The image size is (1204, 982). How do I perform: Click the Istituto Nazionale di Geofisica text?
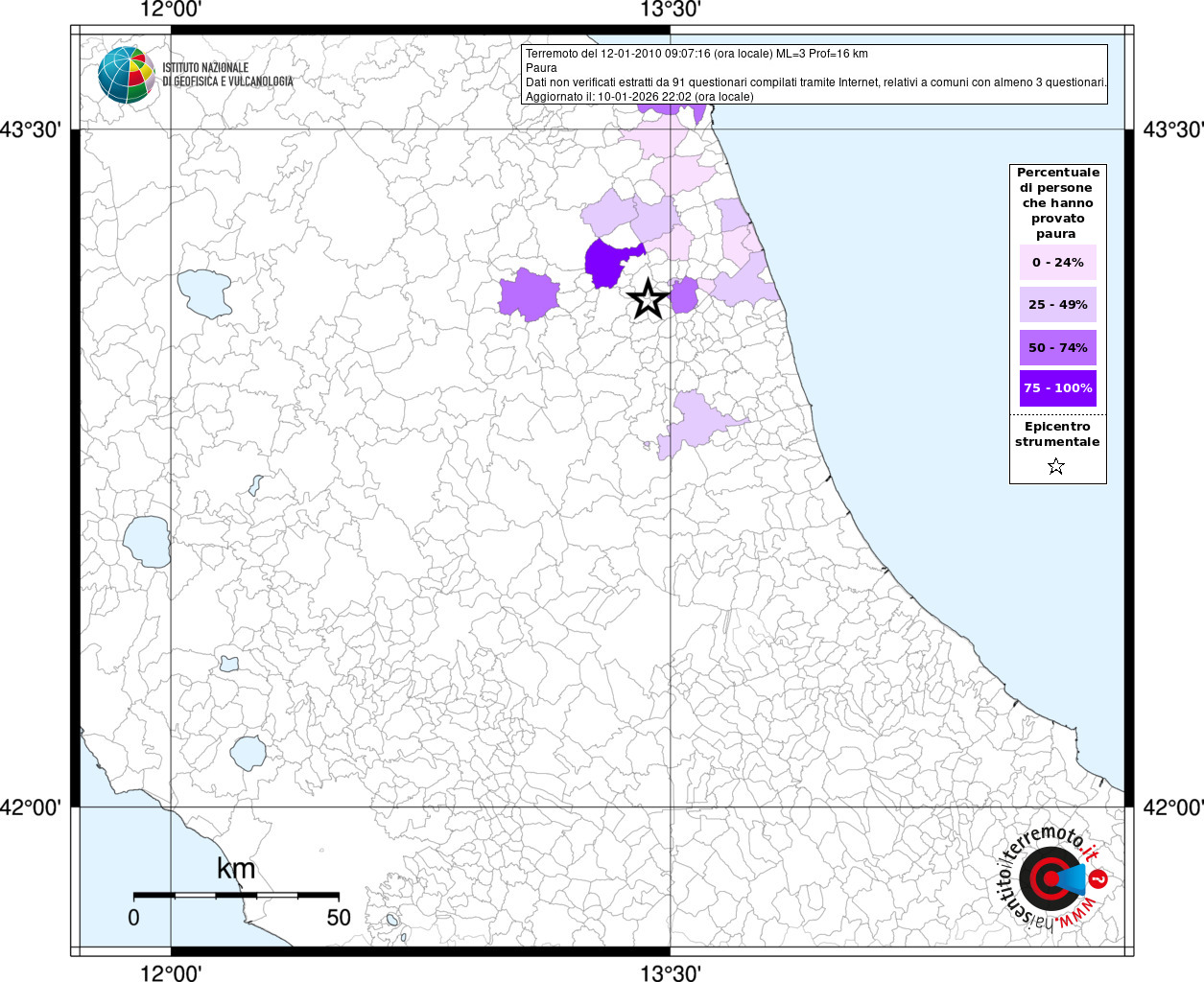pos(227,75)
